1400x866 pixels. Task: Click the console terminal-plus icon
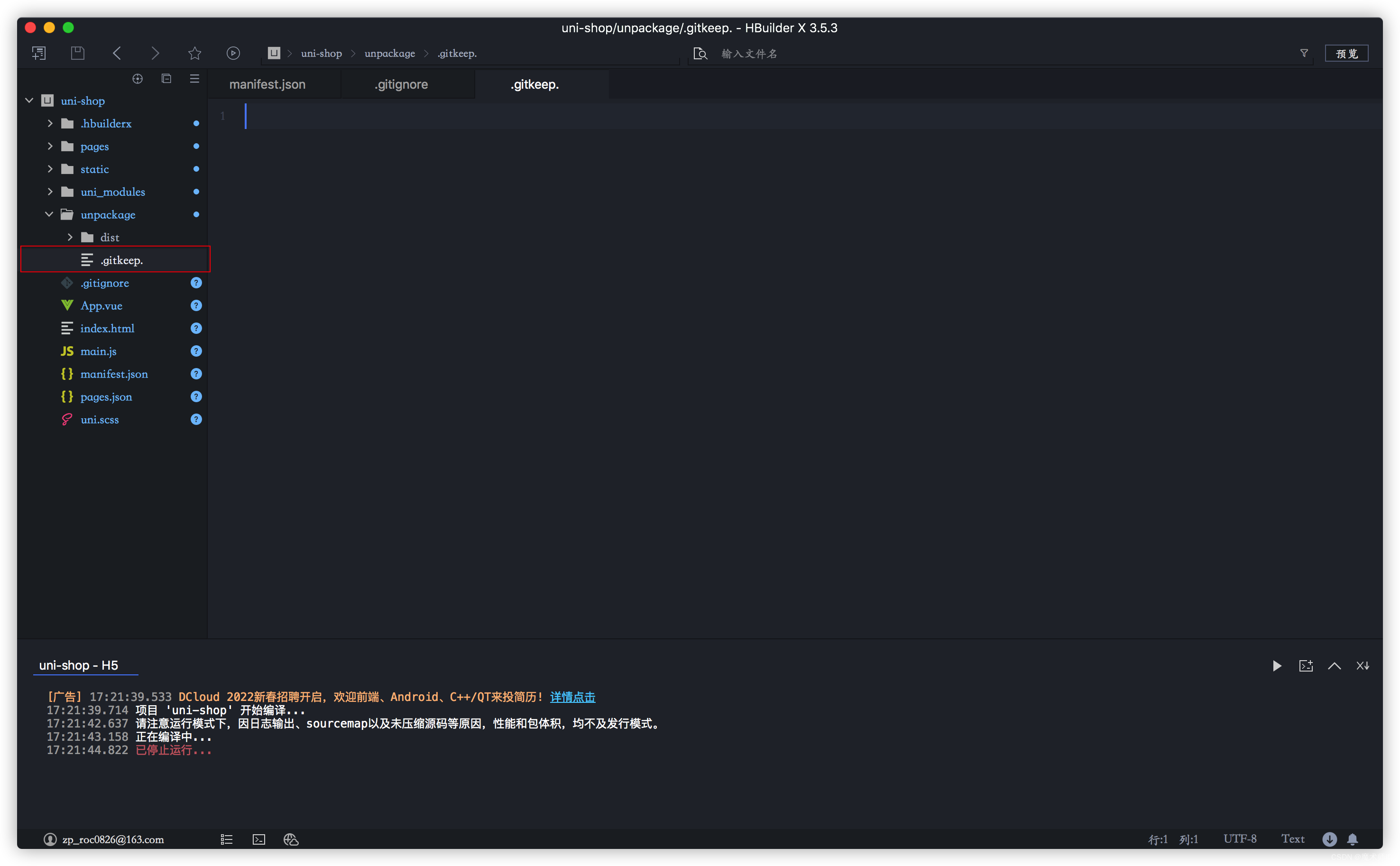coord(1306,665)
